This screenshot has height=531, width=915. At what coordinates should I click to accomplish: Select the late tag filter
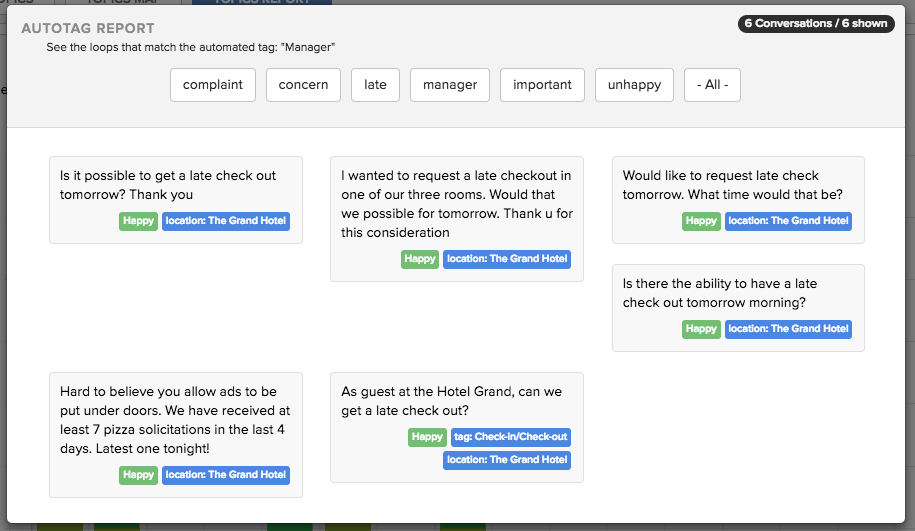[x=375, y=85]
